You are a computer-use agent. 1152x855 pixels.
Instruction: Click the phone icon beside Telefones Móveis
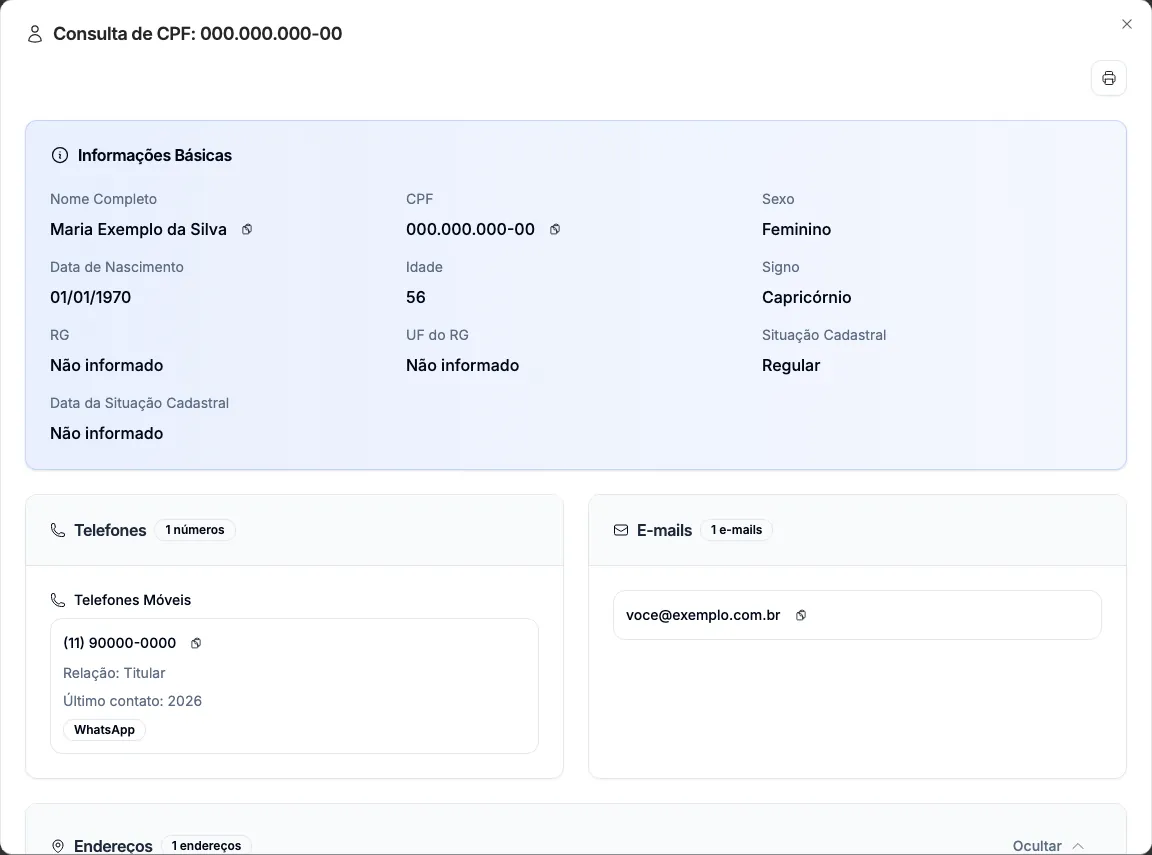(57, 600)
